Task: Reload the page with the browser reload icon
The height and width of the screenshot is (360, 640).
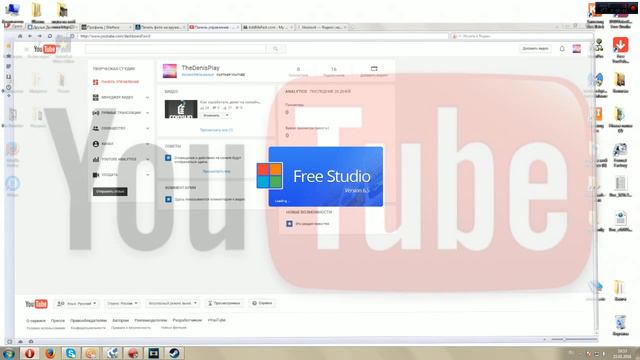Action: (50, 36)
